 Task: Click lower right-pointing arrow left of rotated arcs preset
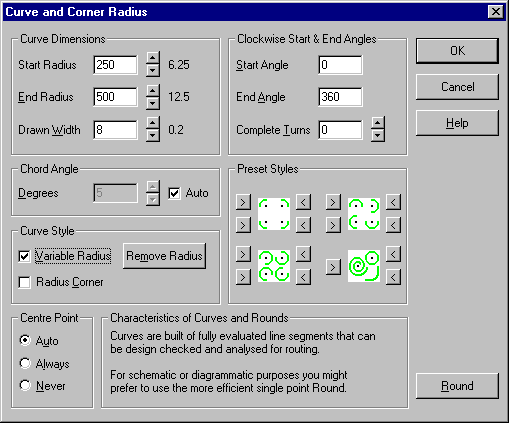[333, 225]
